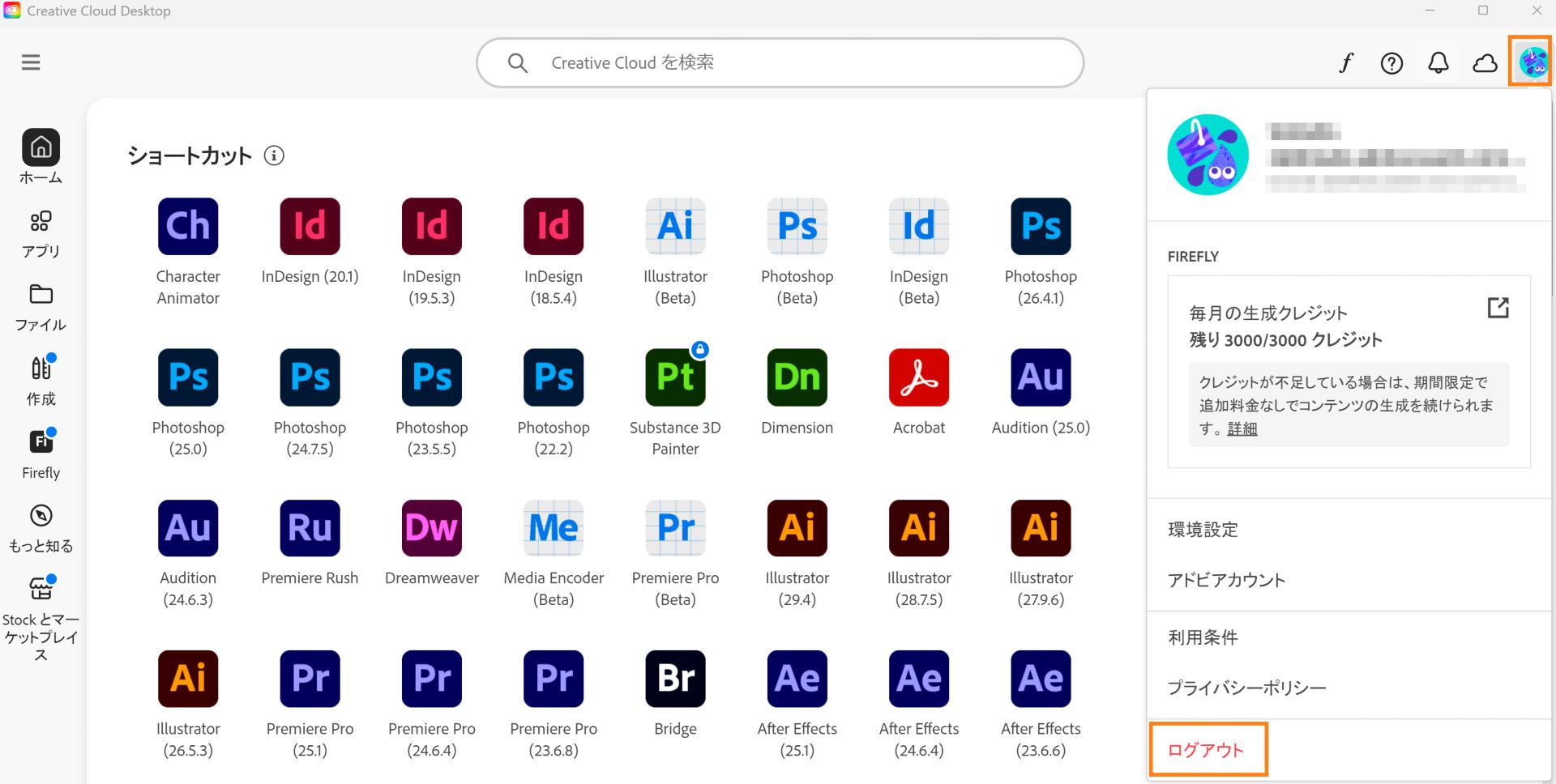Open Dreamweaver

(x=432, y=528)
